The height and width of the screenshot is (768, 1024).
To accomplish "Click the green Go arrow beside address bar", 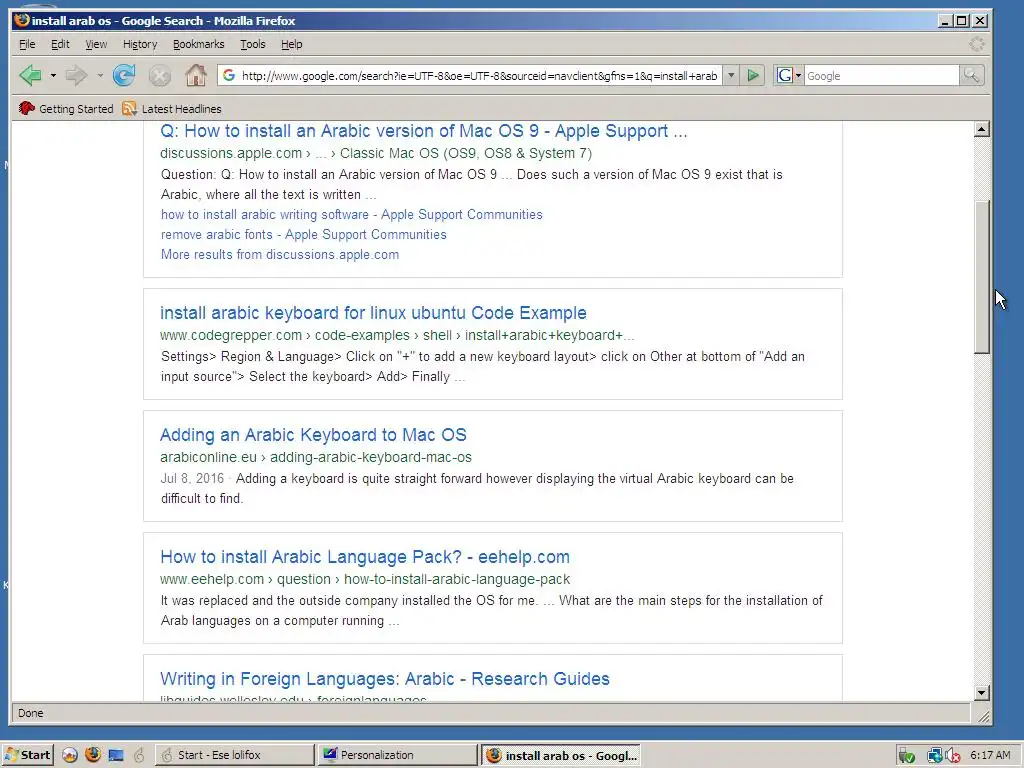I will 753,76.
